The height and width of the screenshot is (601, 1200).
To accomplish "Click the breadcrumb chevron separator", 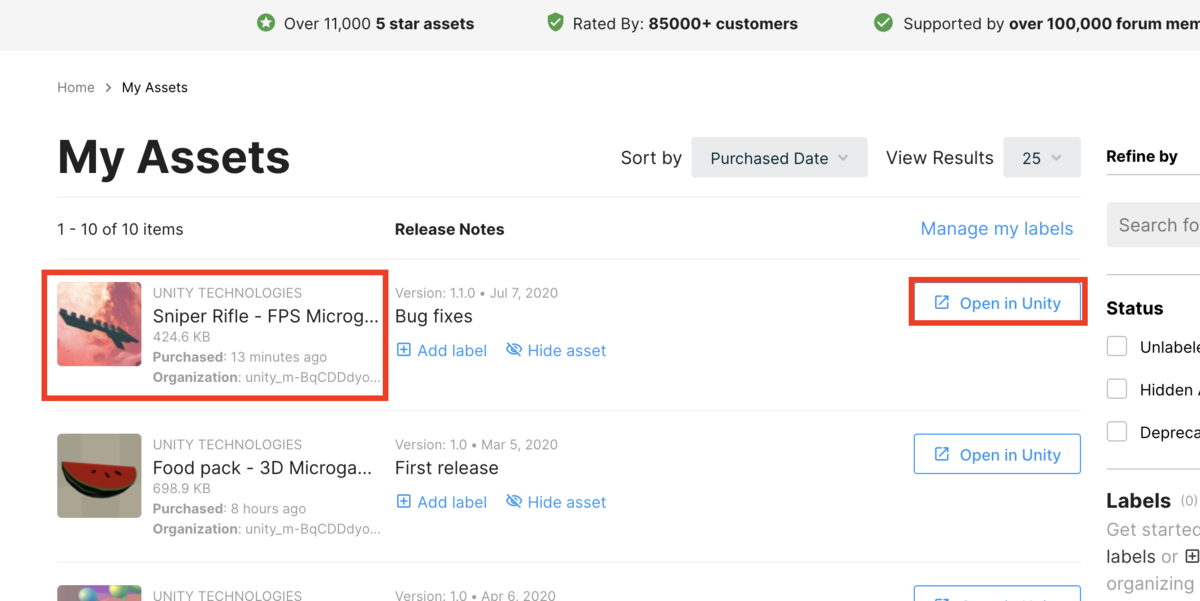I will (108, 88).
